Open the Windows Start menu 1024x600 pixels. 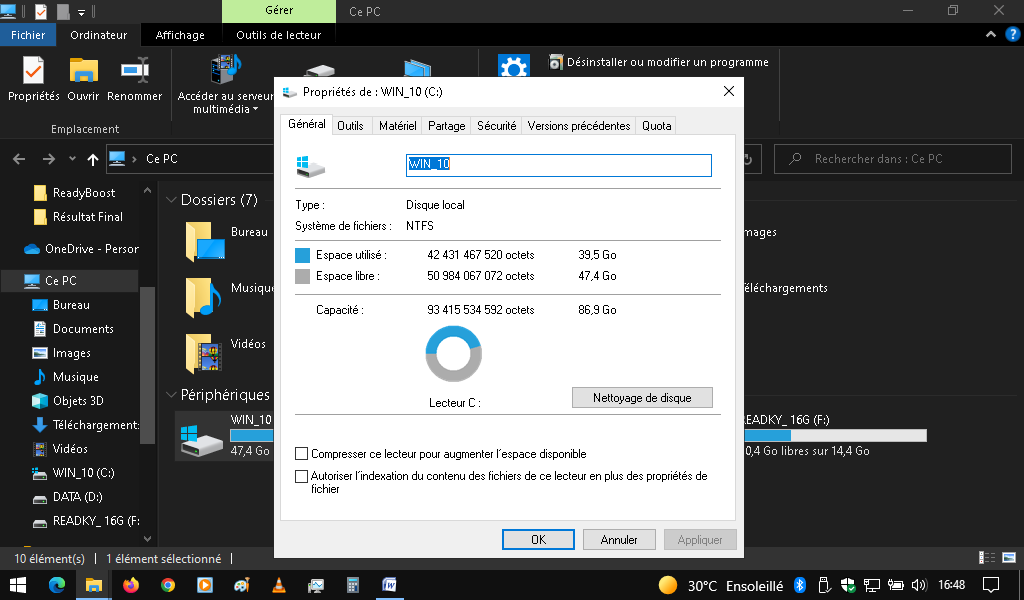click(18, 585)
